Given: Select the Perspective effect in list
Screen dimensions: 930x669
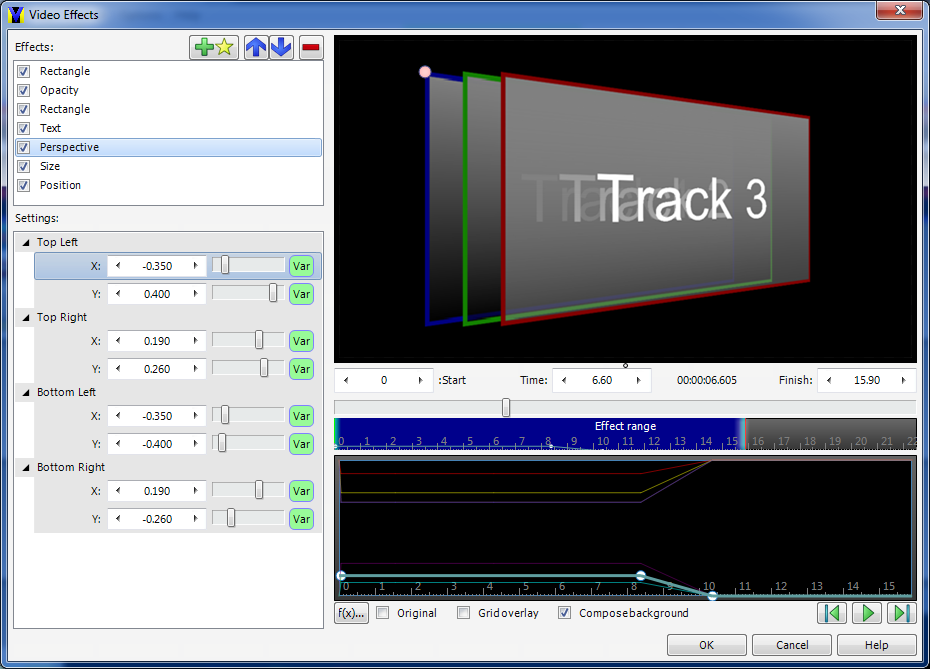Looking at the screenshot, I should (168, 147).
